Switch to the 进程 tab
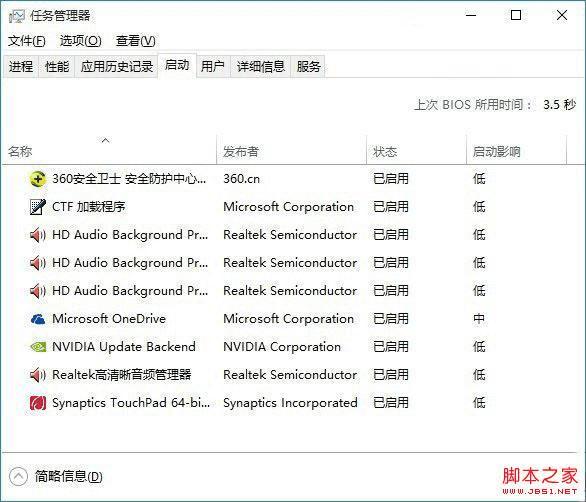 tap(21, 67)
